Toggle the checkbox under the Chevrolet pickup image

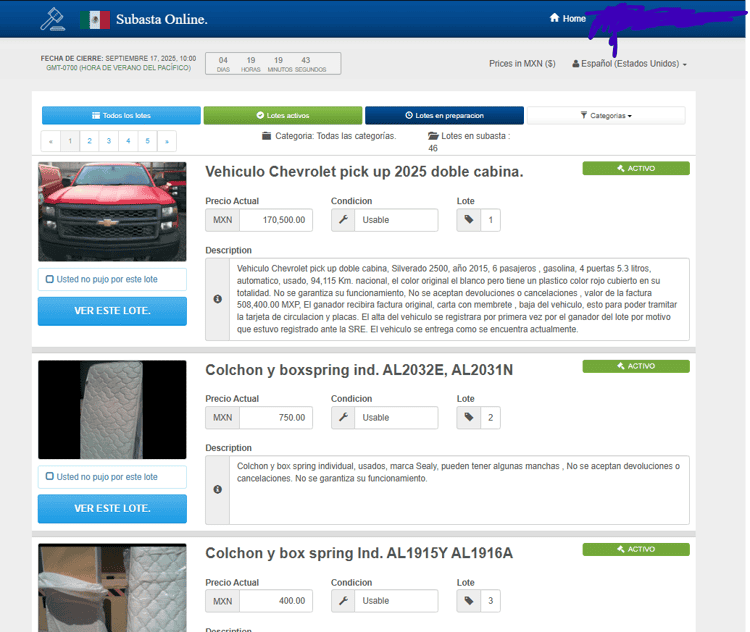(50, 279)
